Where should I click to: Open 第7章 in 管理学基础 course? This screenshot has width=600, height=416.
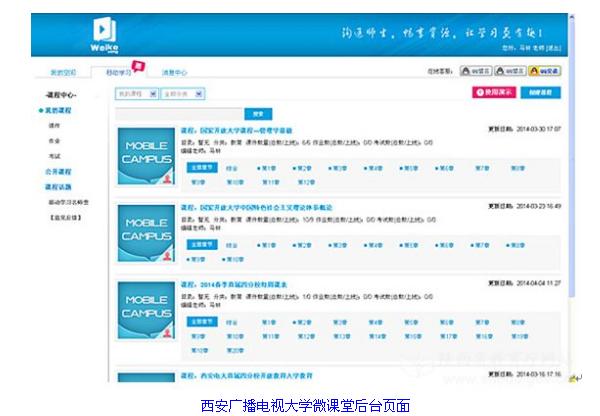pyautogui.click(x=482, y=168)
